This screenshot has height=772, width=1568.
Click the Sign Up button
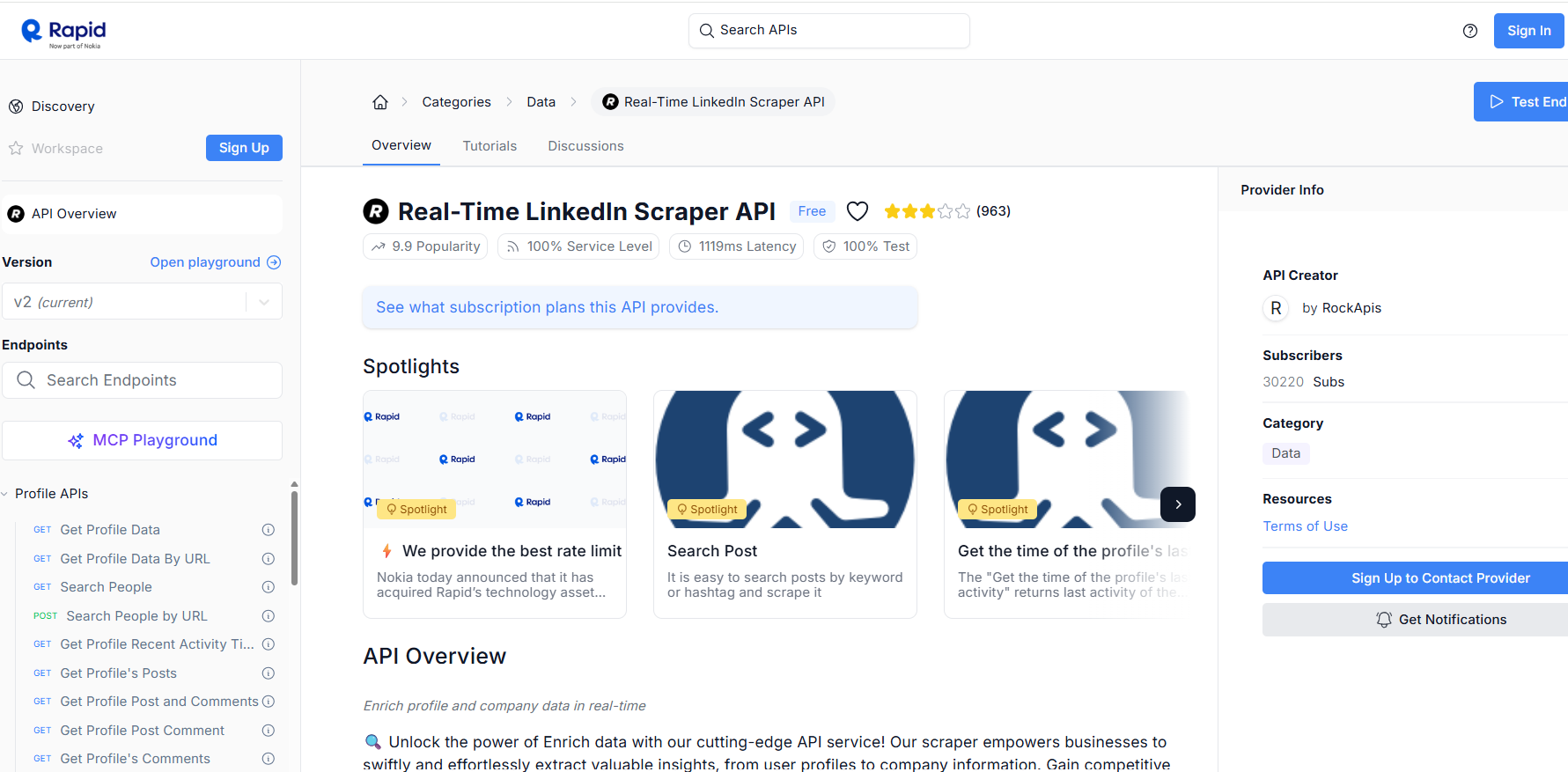244,148
